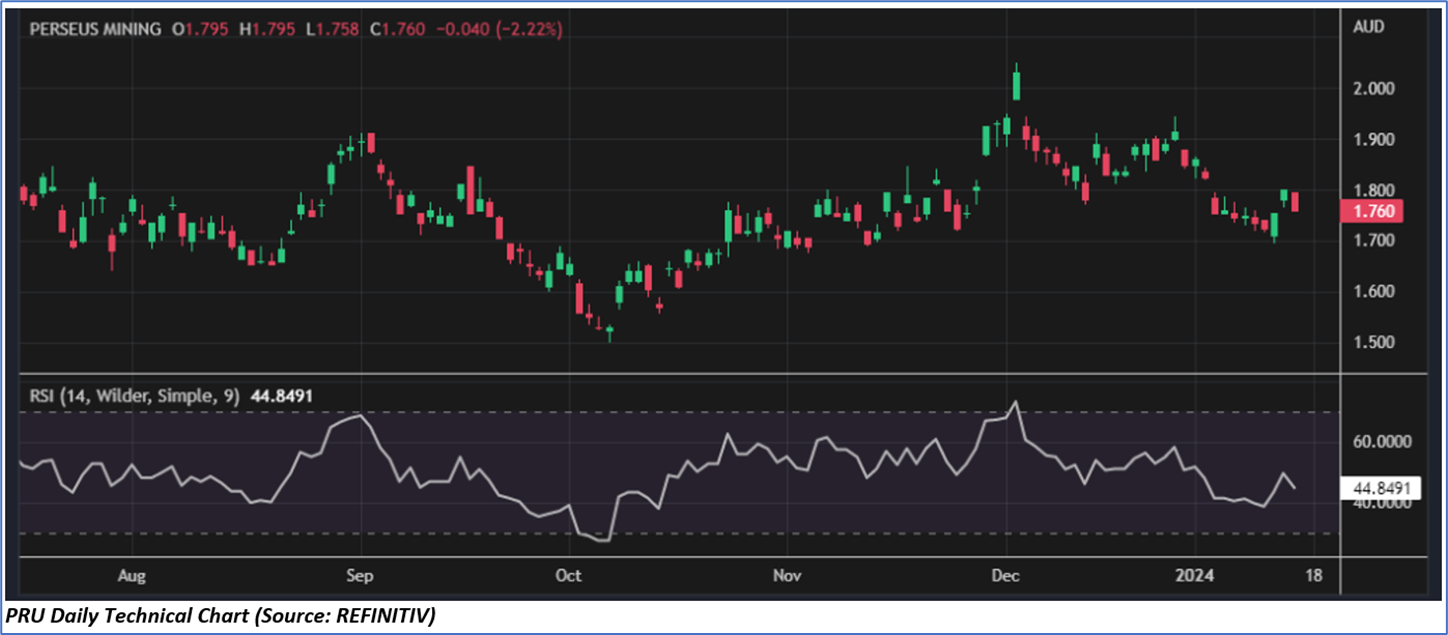
Task: Click the Nov date axis label
Action: click(787, 576)
